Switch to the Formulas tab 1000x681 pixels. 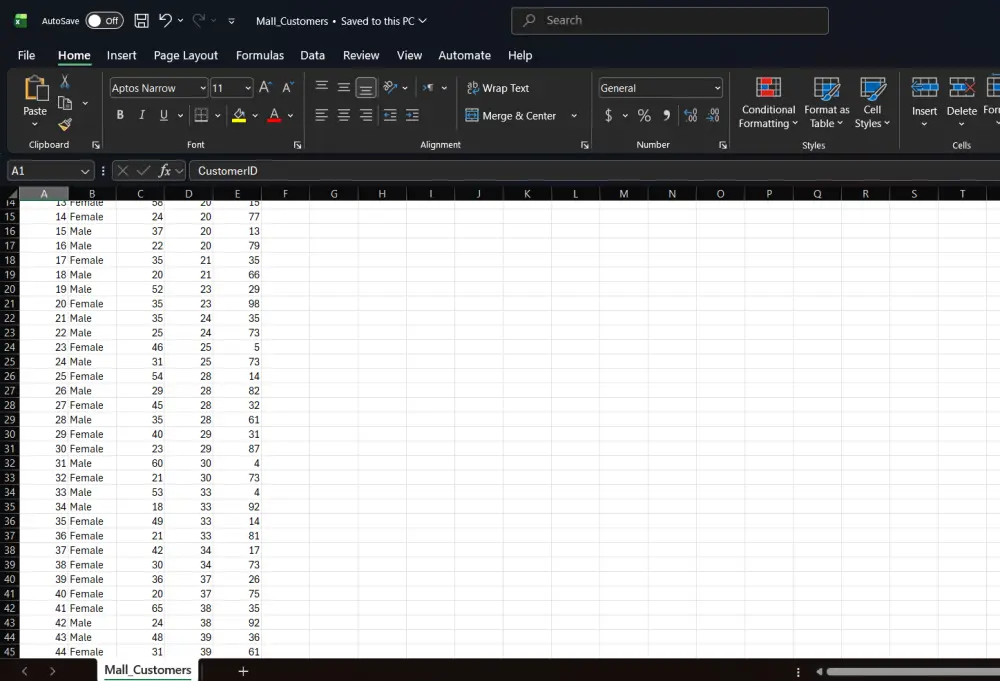click(260, 55)
